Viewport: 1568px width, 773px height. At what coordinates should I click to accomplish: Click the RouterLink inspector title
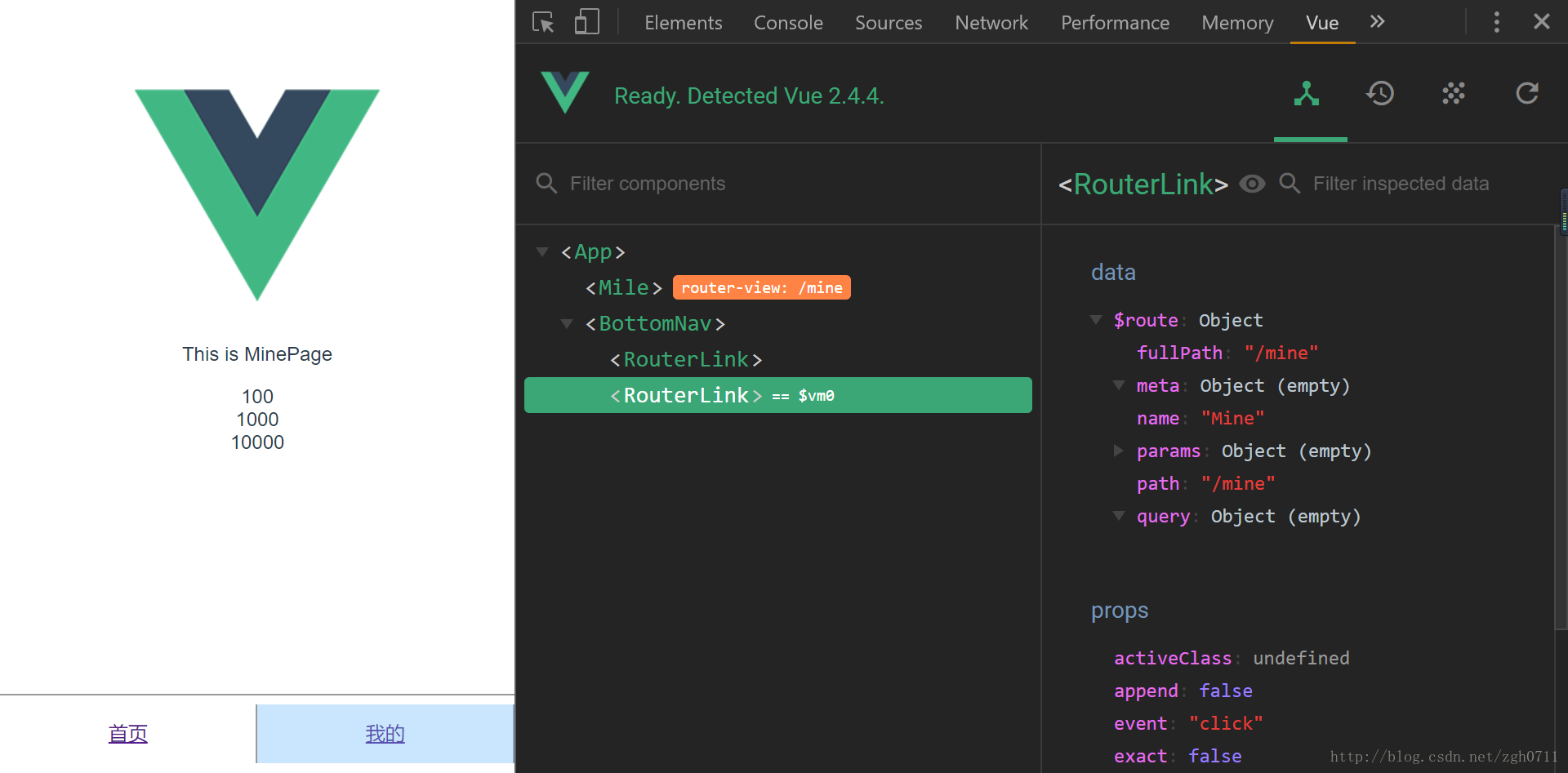coord(1143,184)
